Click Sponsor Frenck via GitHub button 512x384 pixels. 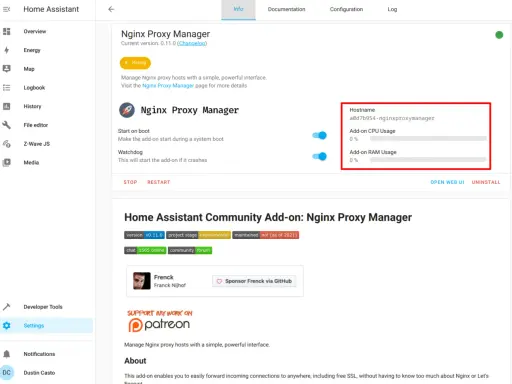(x=254, y=281)
